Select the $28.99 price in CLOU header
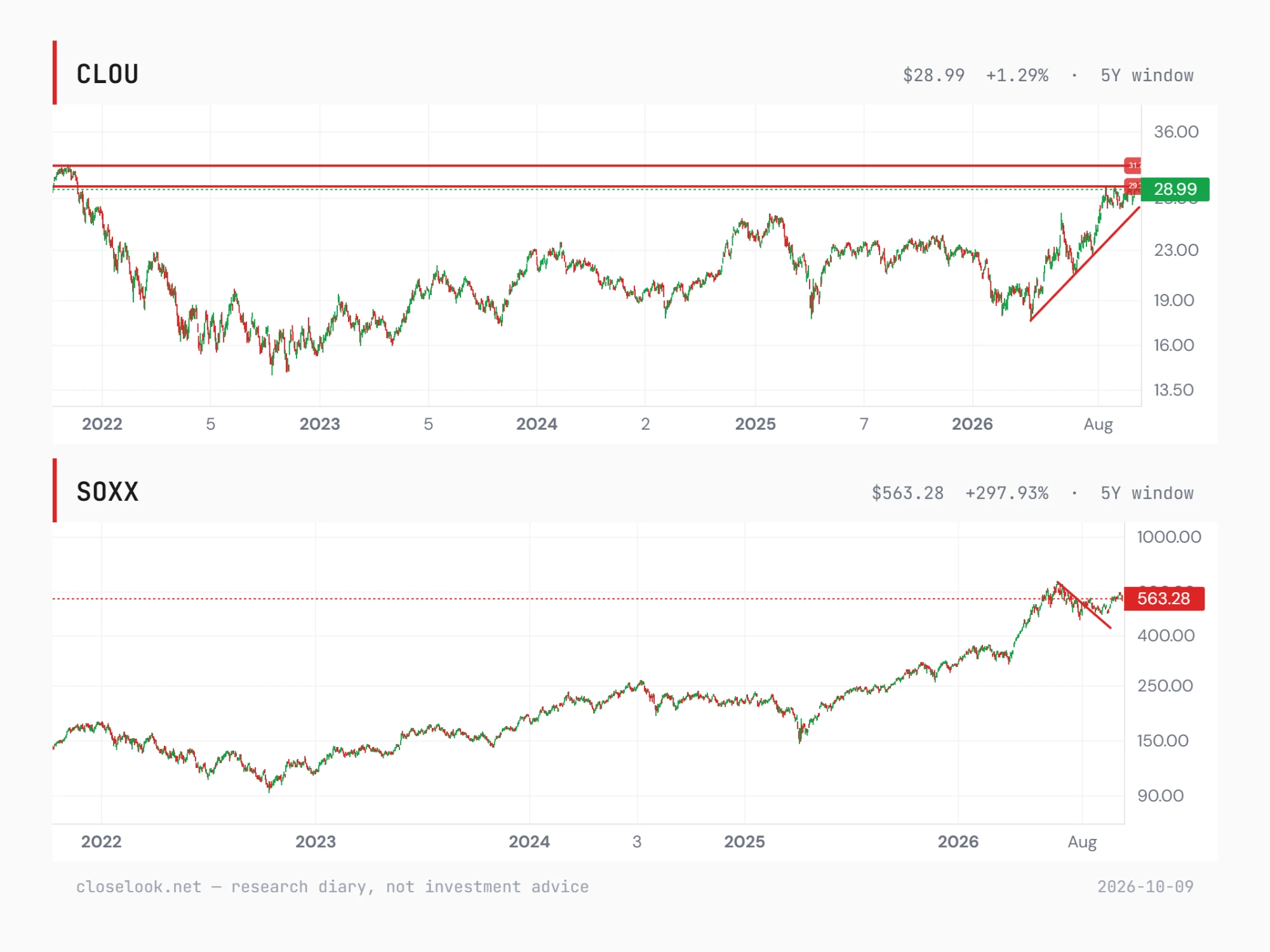 (x=933, y=75)
